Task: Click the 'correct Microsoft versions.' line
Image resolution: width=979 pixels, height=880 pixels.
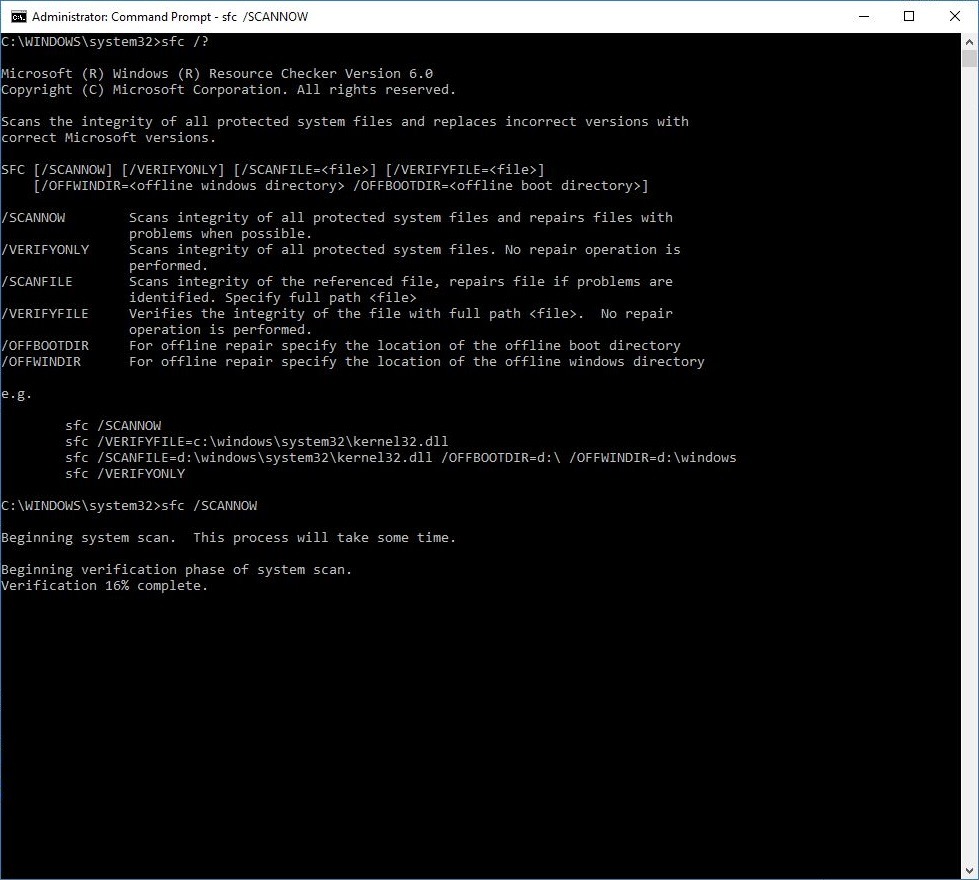Action: [x=109, y=138]
